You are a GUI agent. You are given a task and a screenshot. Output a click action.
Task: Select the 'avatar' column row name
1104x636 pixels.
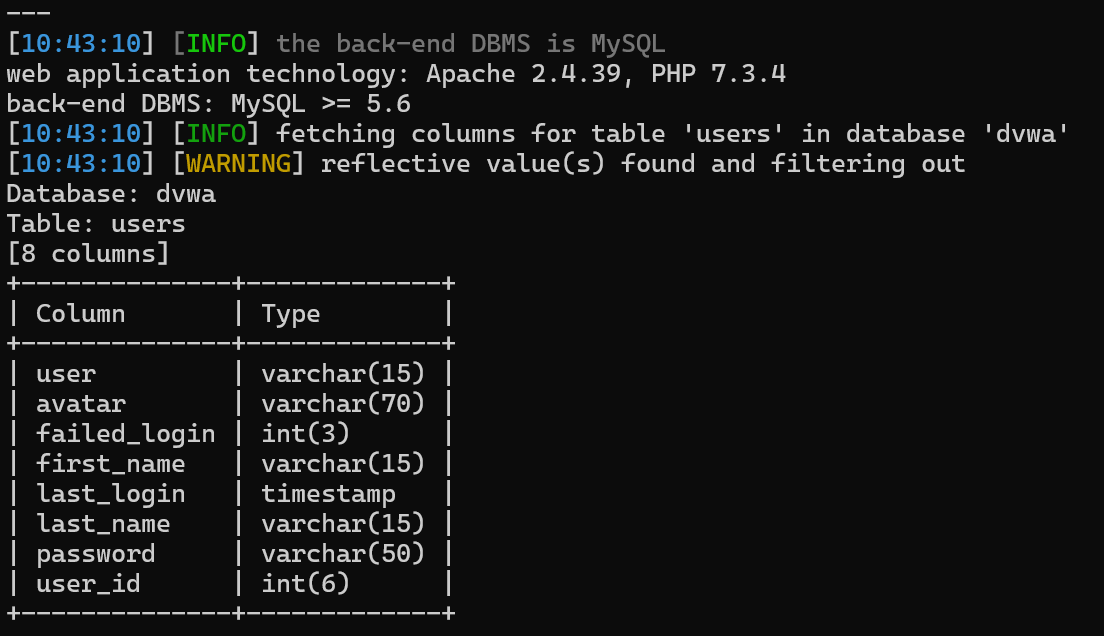click(81, 404)
